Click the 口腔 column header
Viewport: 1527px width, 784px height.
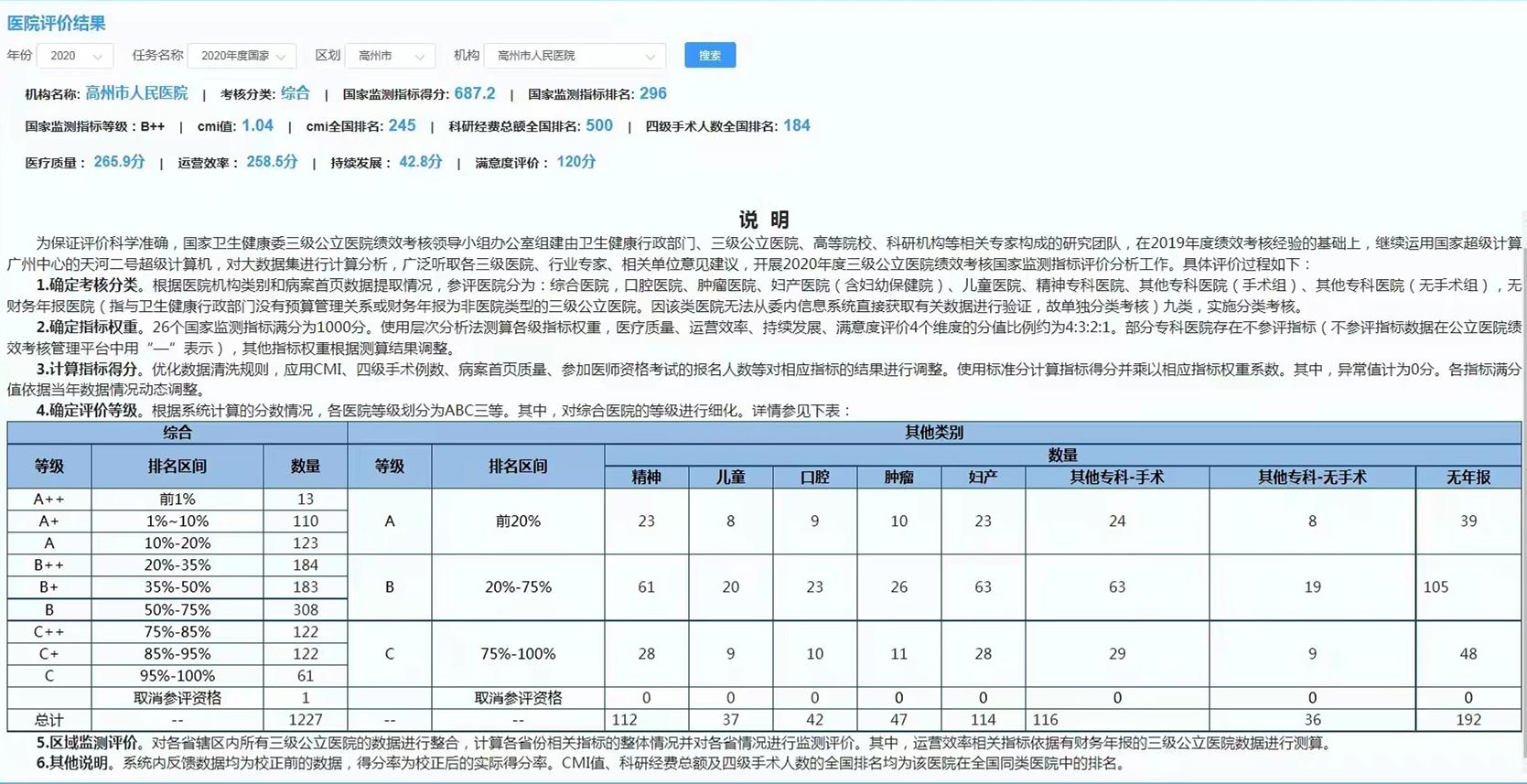tap(814, 477)
